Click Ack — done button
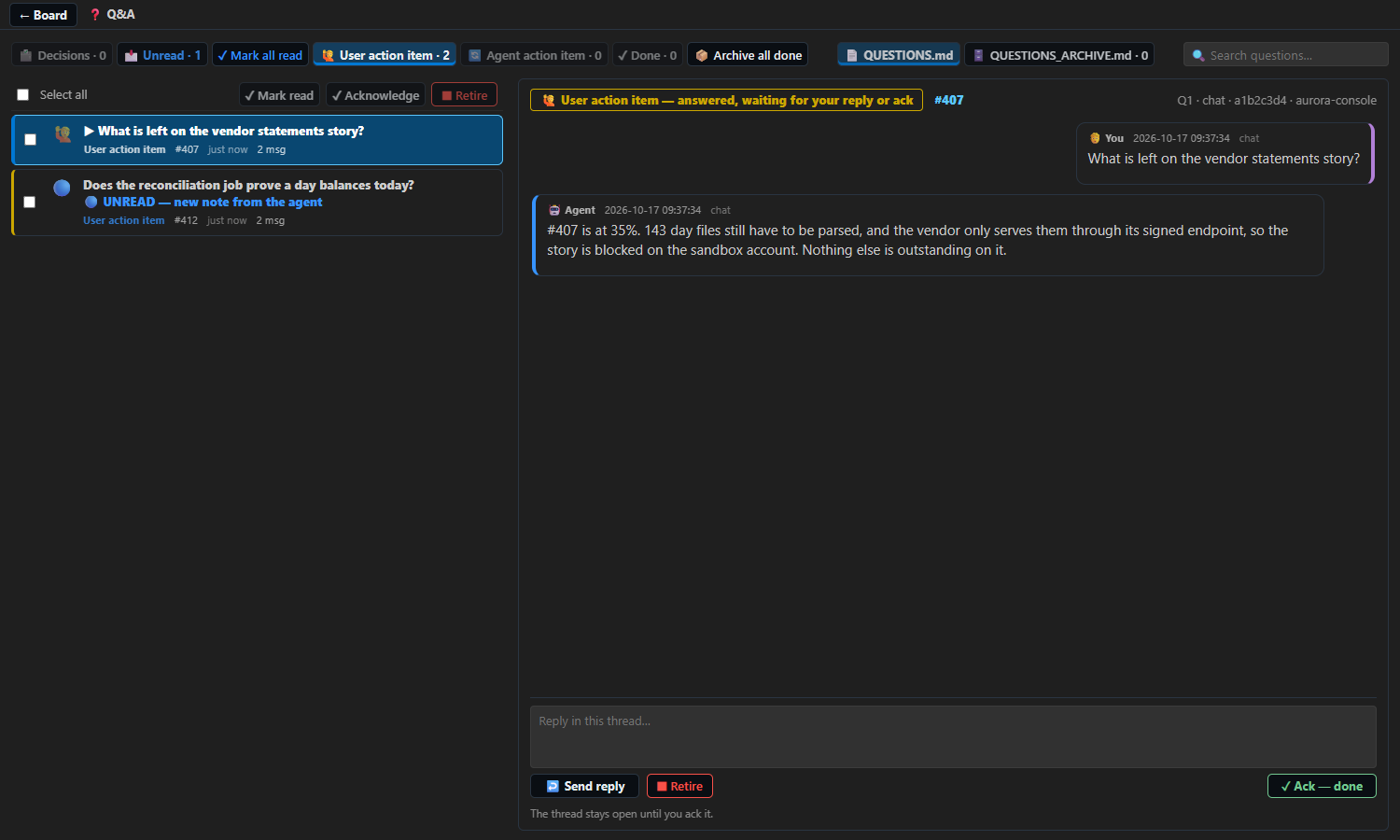 tap(1322, 786)
